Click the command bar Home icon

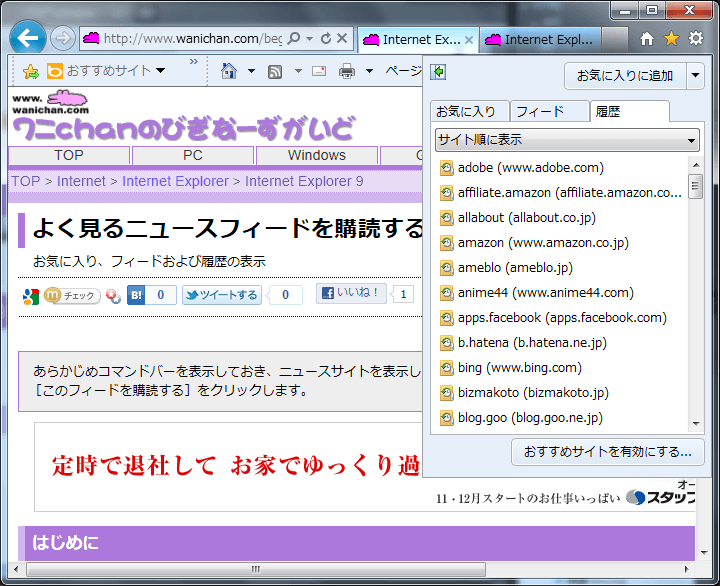pyautogui.click(x=229, y=71)
